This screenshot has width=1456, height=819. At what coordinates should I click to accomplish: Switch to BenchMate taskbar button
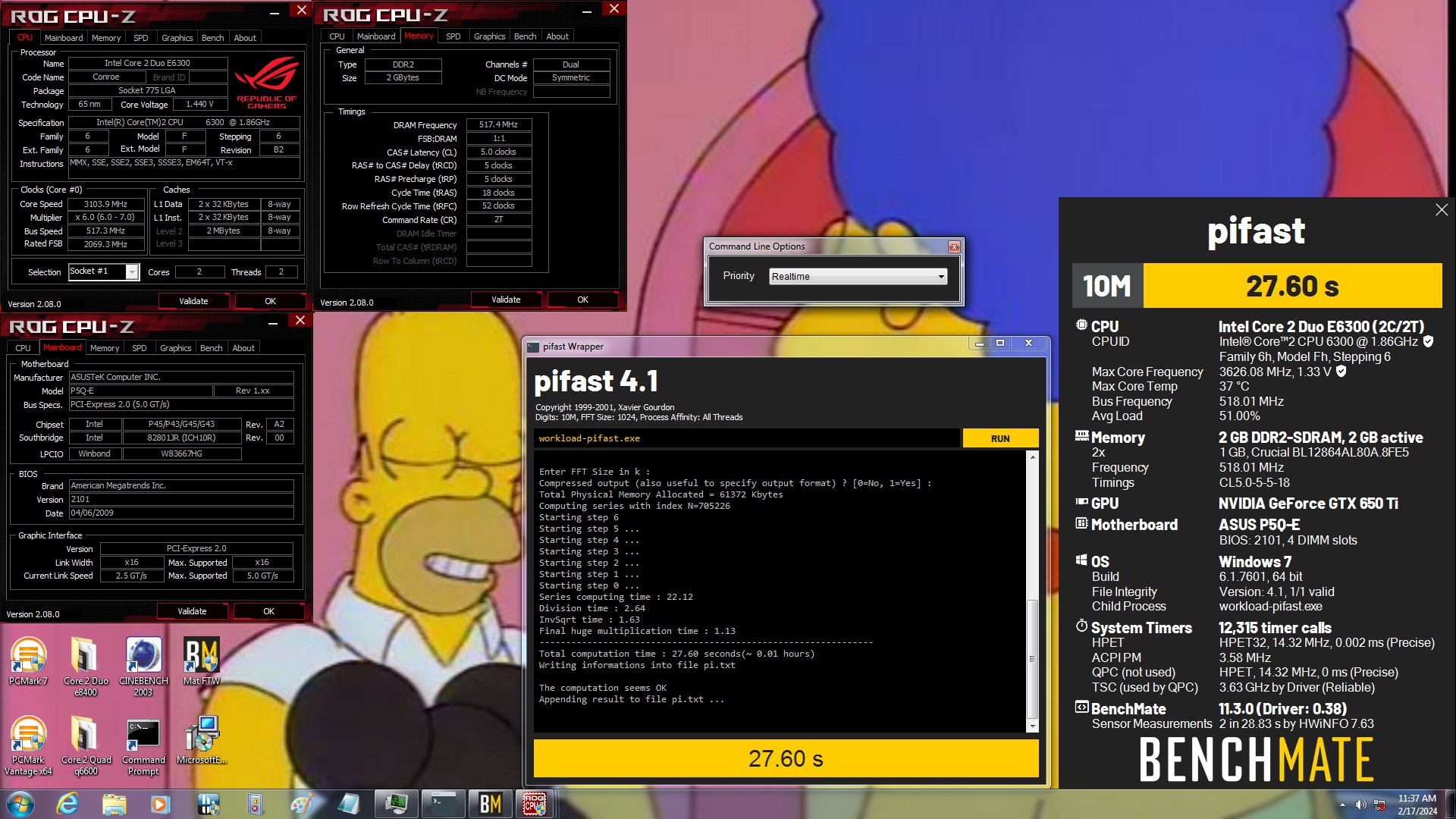click(x=490, y=804)
